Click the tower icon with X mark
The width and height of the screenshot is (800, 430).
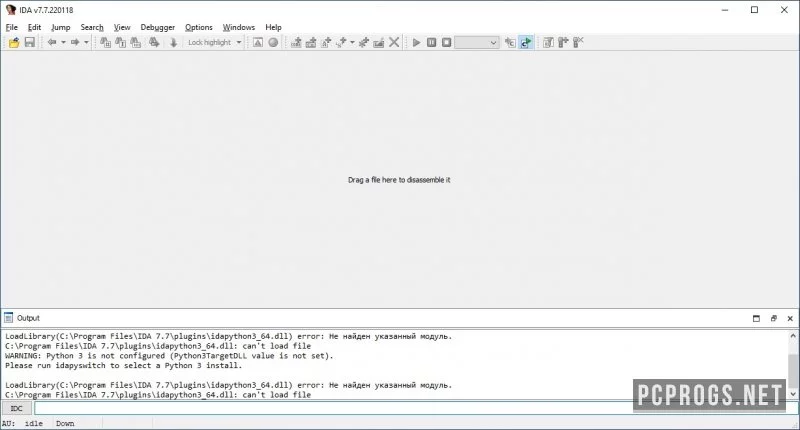578,42
